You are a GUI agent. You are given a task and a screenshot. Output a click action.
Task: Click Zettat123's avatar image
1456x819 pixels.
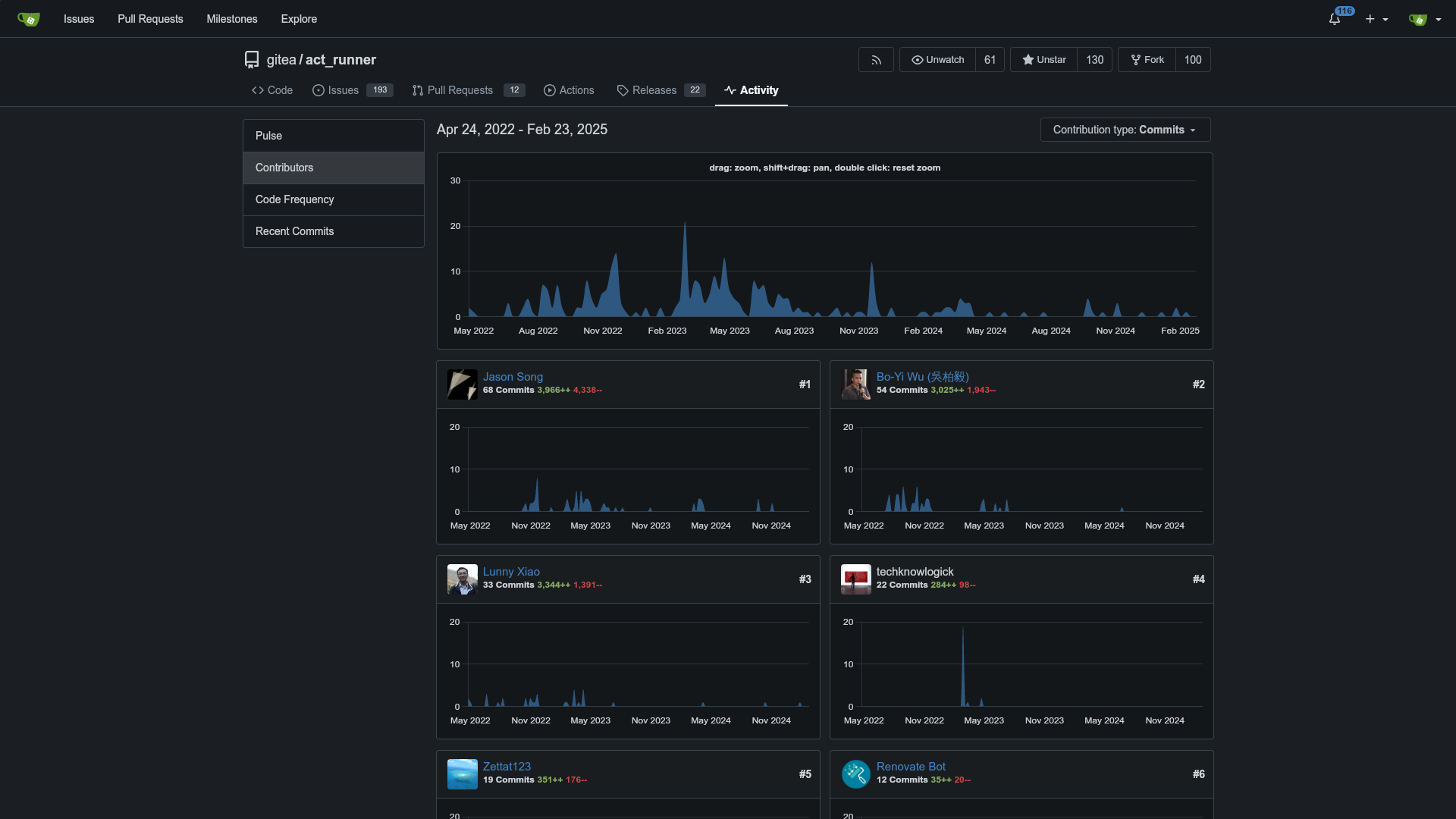point(462,774)
